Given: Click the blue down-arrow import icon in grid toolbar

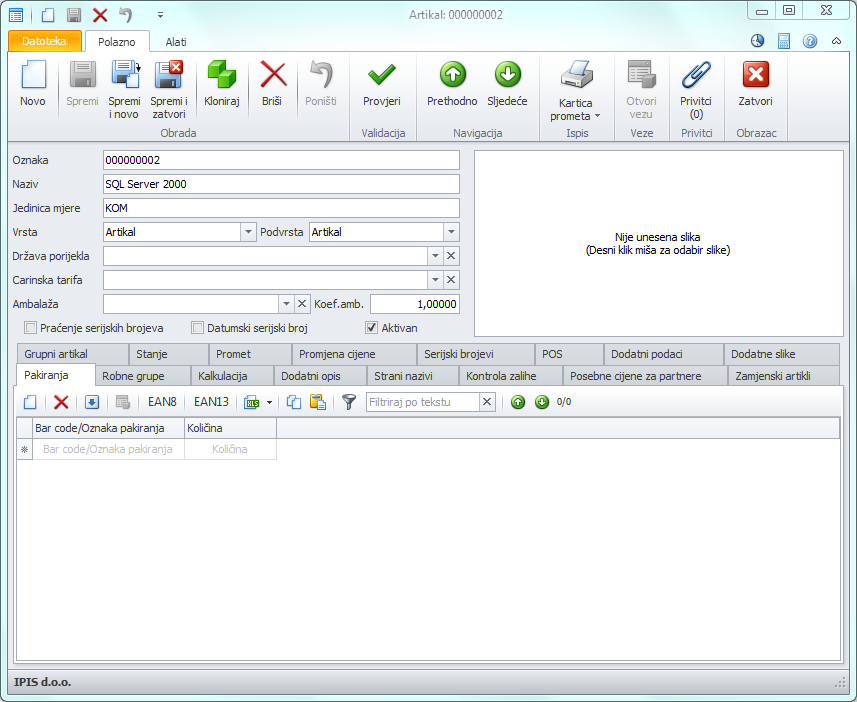Looking at the screenshot, I should coord(92,402).
